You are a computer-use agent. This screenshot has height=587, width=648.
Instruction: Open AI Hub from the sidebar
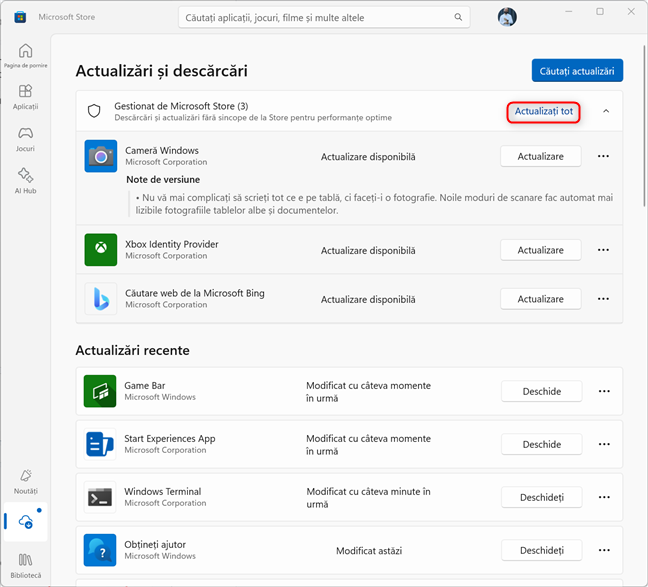coord(25,179)
